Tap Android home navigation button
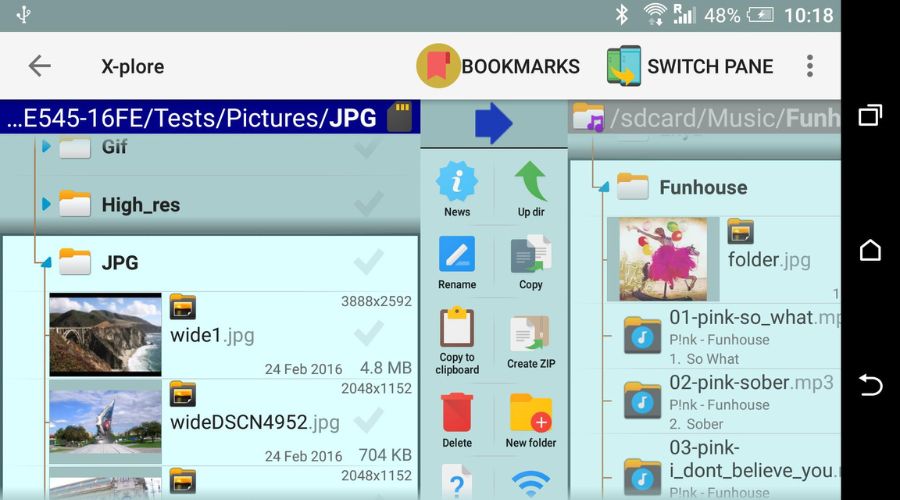 [x=870, y=250]
